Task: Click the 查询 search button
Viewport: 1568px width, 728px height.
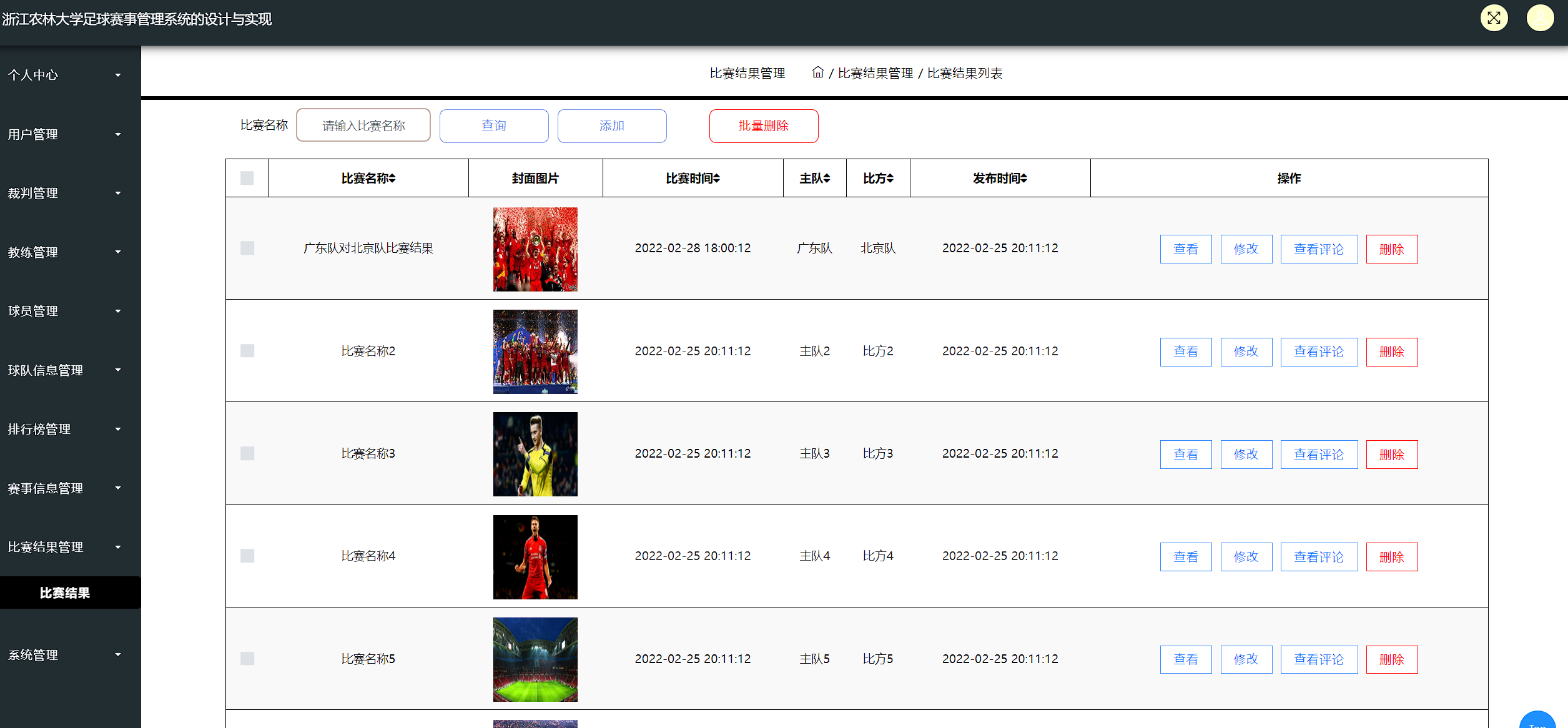Action: [494, 125]
